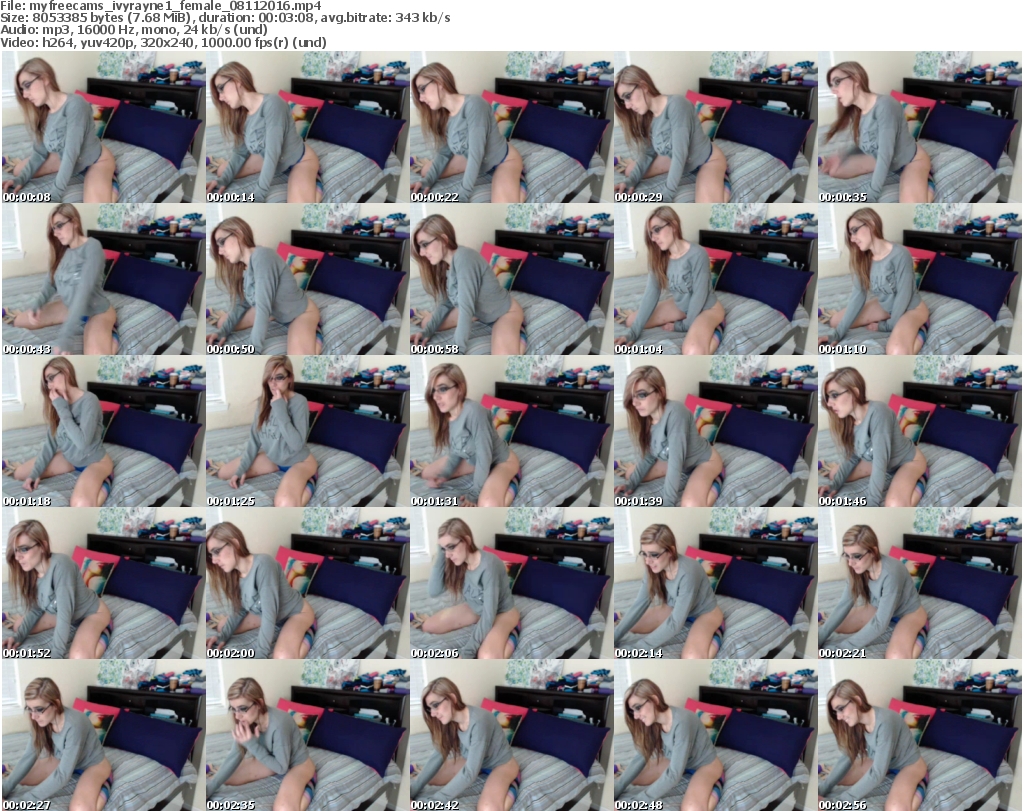Pick the 00:01:39 preview frame
Image resolution: width=1024 pixels, height=811 pixels.
point(715,432)
